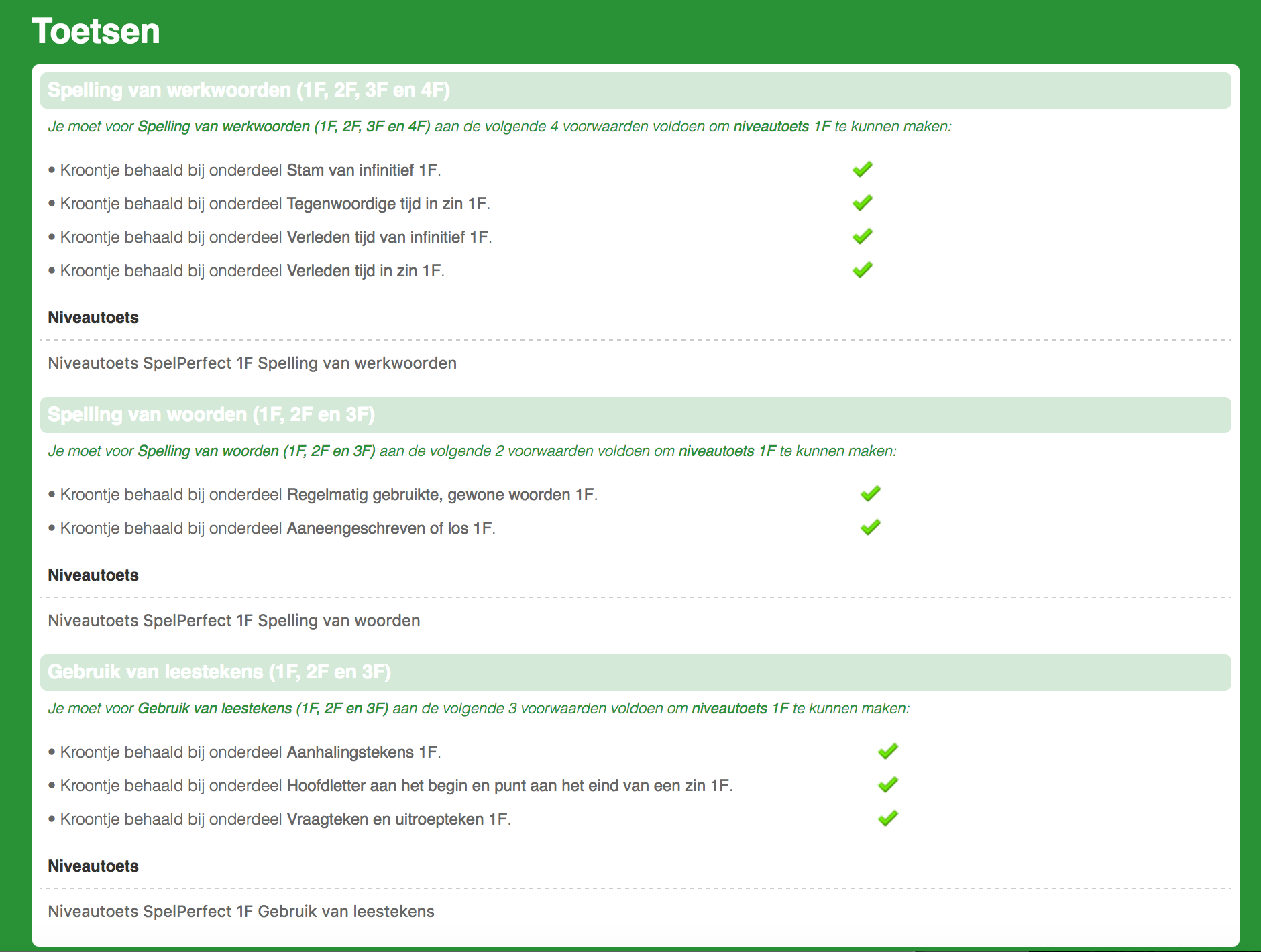The width and height of the screenshot is (1261, 952).
Task: Click the checkmark beside Stam van infinitief 1F
Action: 863,170
